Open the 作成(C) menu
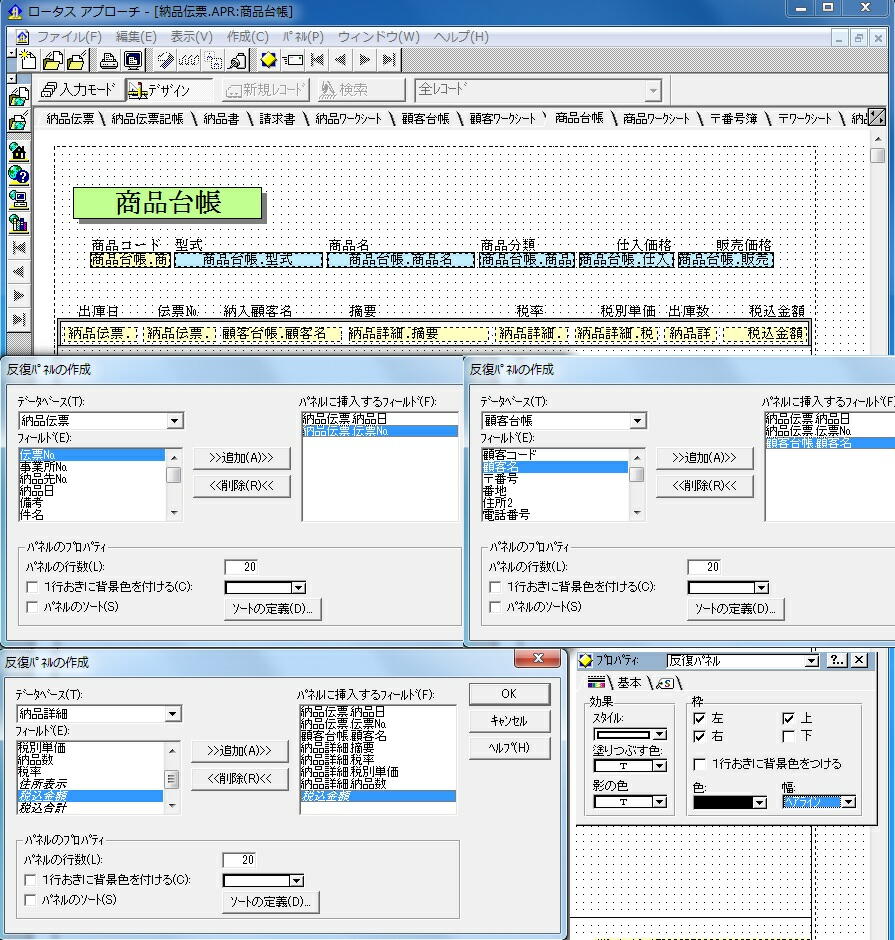This screenshot has height=940, width=895. click(x=248, y=37)
